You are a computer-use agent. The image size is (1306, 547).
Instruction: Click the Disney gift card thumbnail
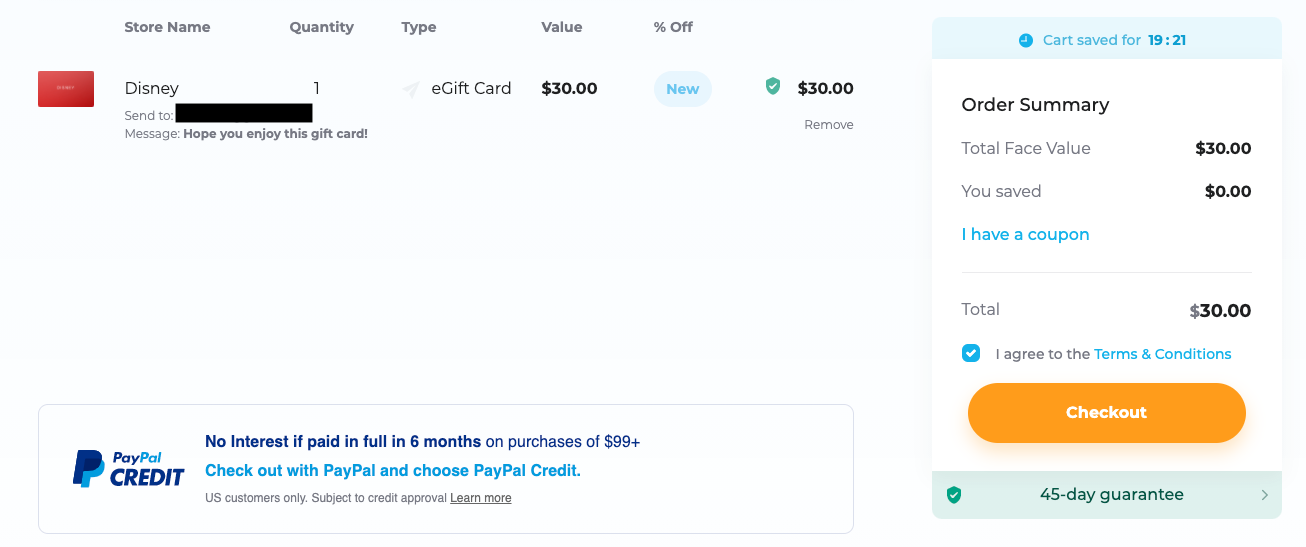click(66, 89)
